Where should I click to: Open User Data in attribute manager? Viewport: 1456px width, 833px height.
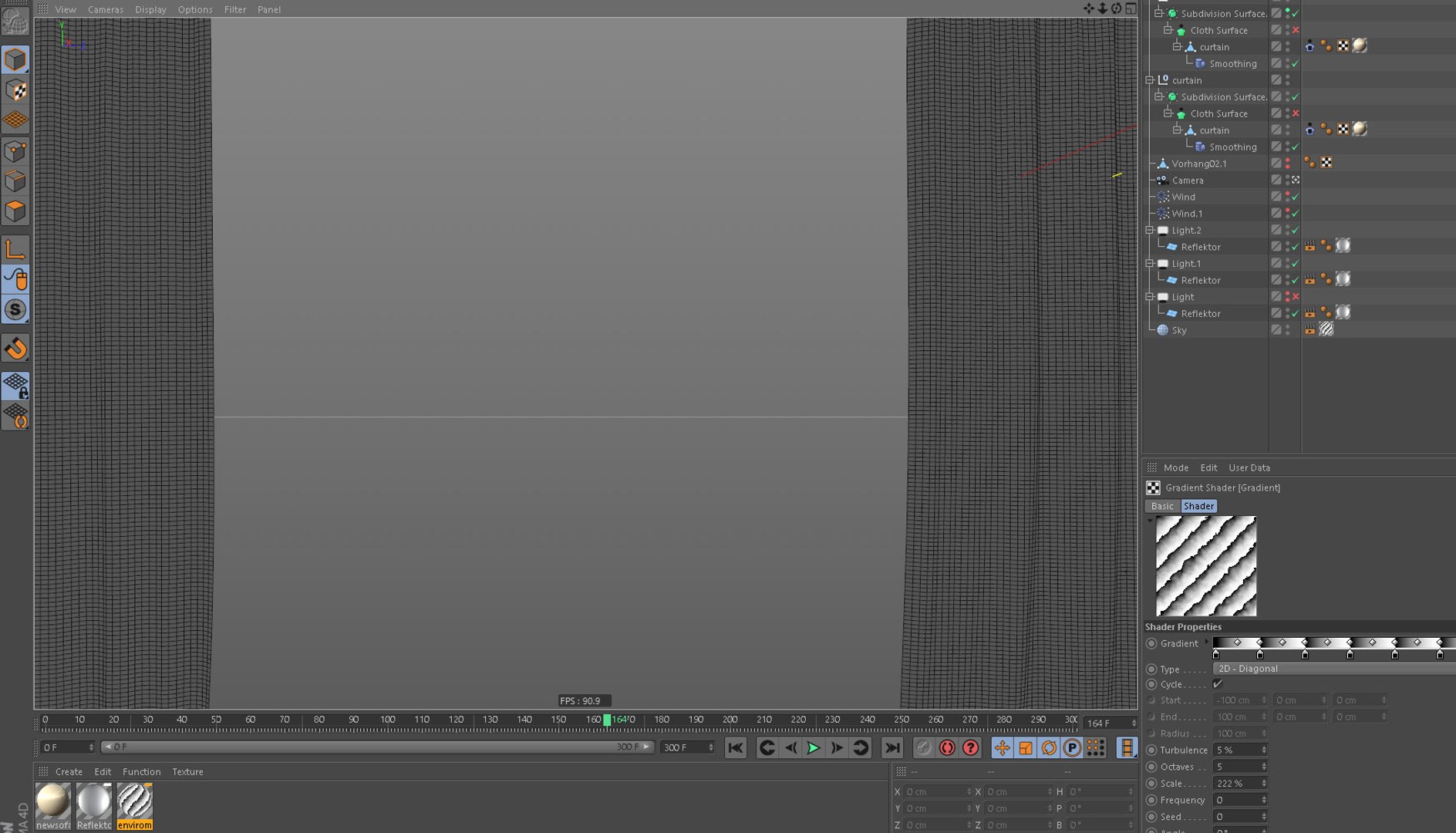[1249, 467]
